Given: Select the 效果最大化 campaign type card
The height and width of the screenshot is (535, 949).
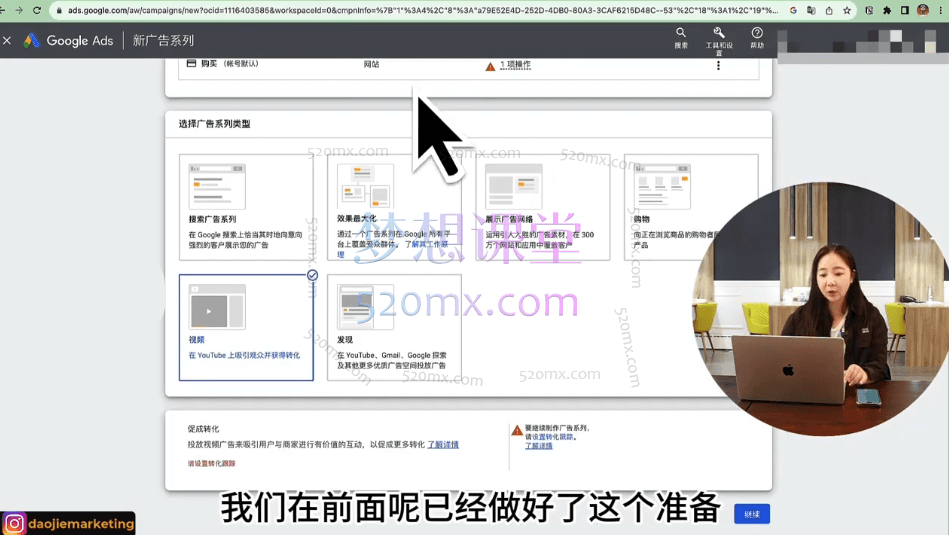Looking at the screenshot, I should [x=394, y=208].
